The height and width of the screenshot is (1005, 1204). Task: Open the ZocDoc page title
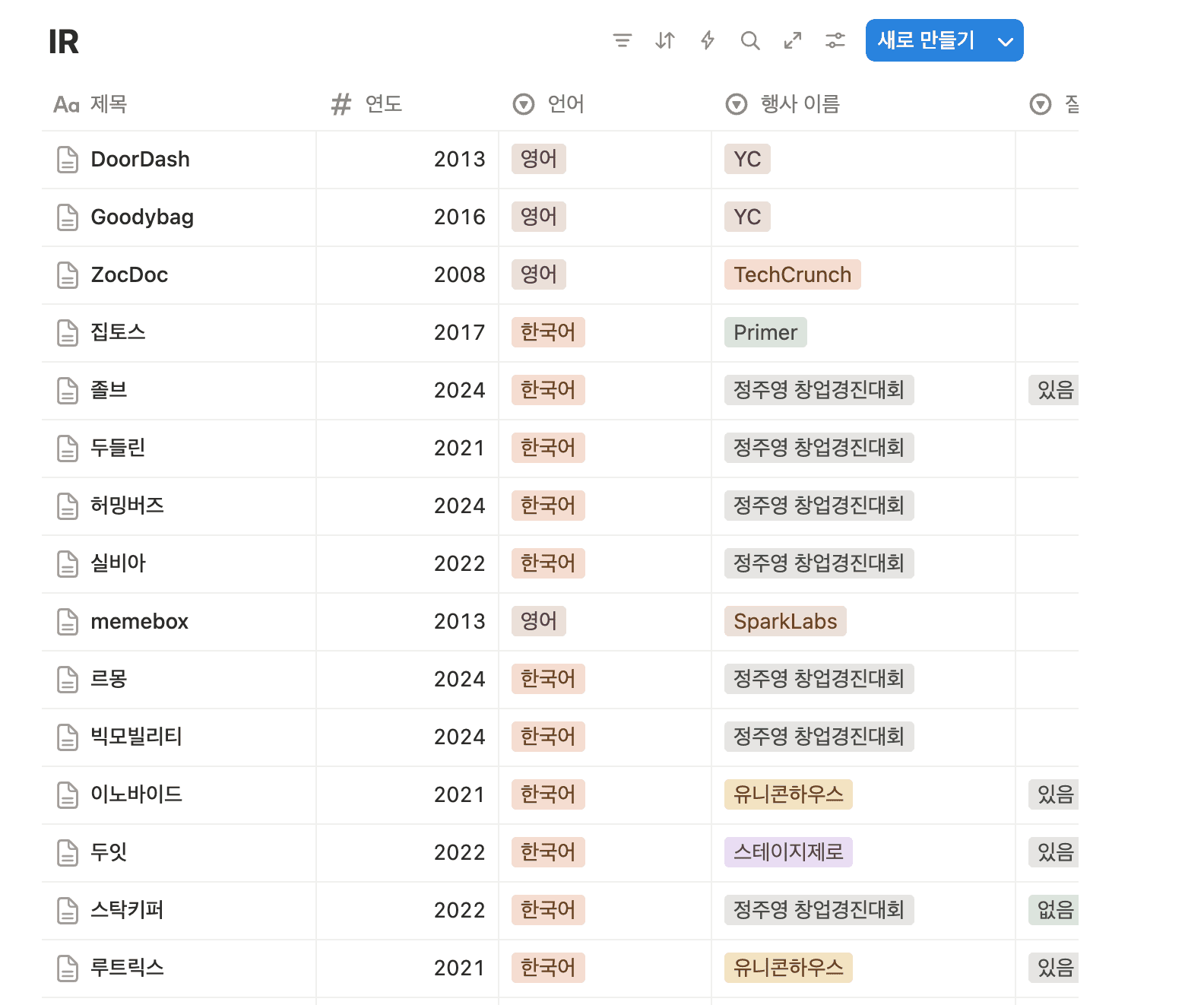pyautogui.click(x=129, y=274)
